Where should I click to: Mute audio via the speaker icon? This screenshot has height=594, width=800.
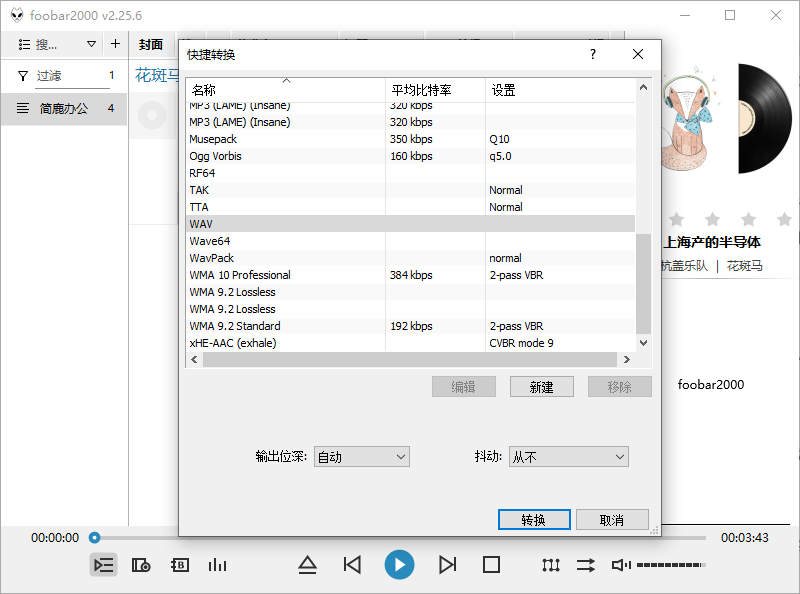(x=620, y=565)
